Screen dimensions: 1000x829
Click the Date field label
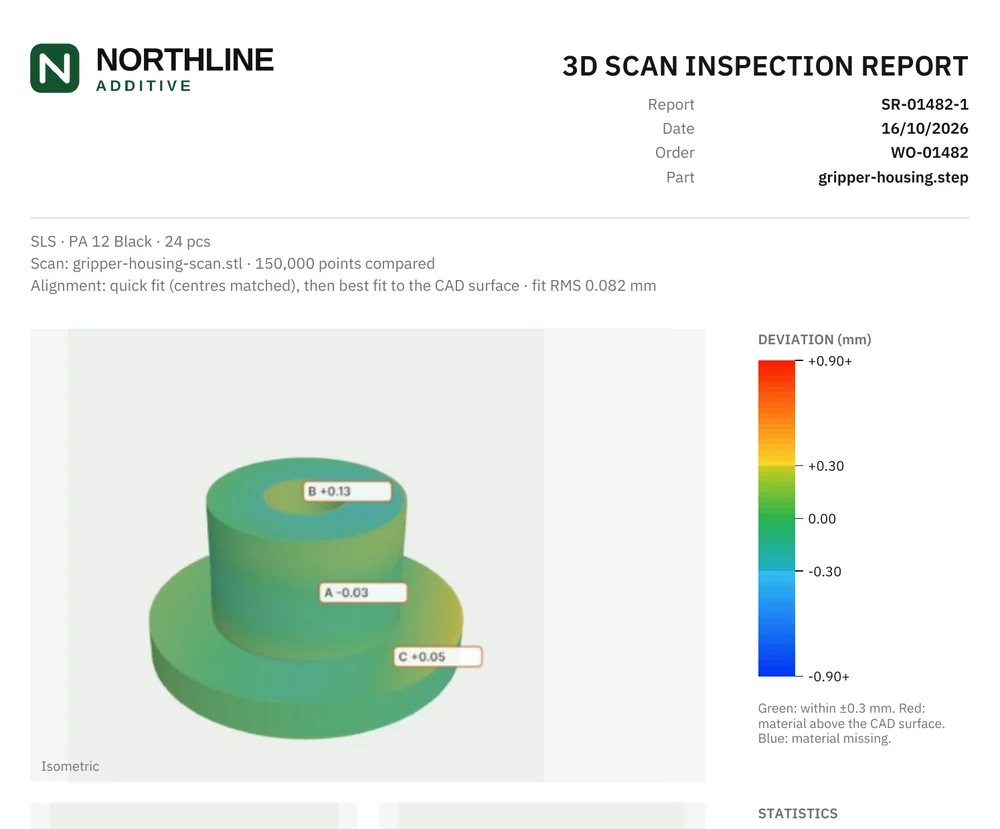click(678, 129)
